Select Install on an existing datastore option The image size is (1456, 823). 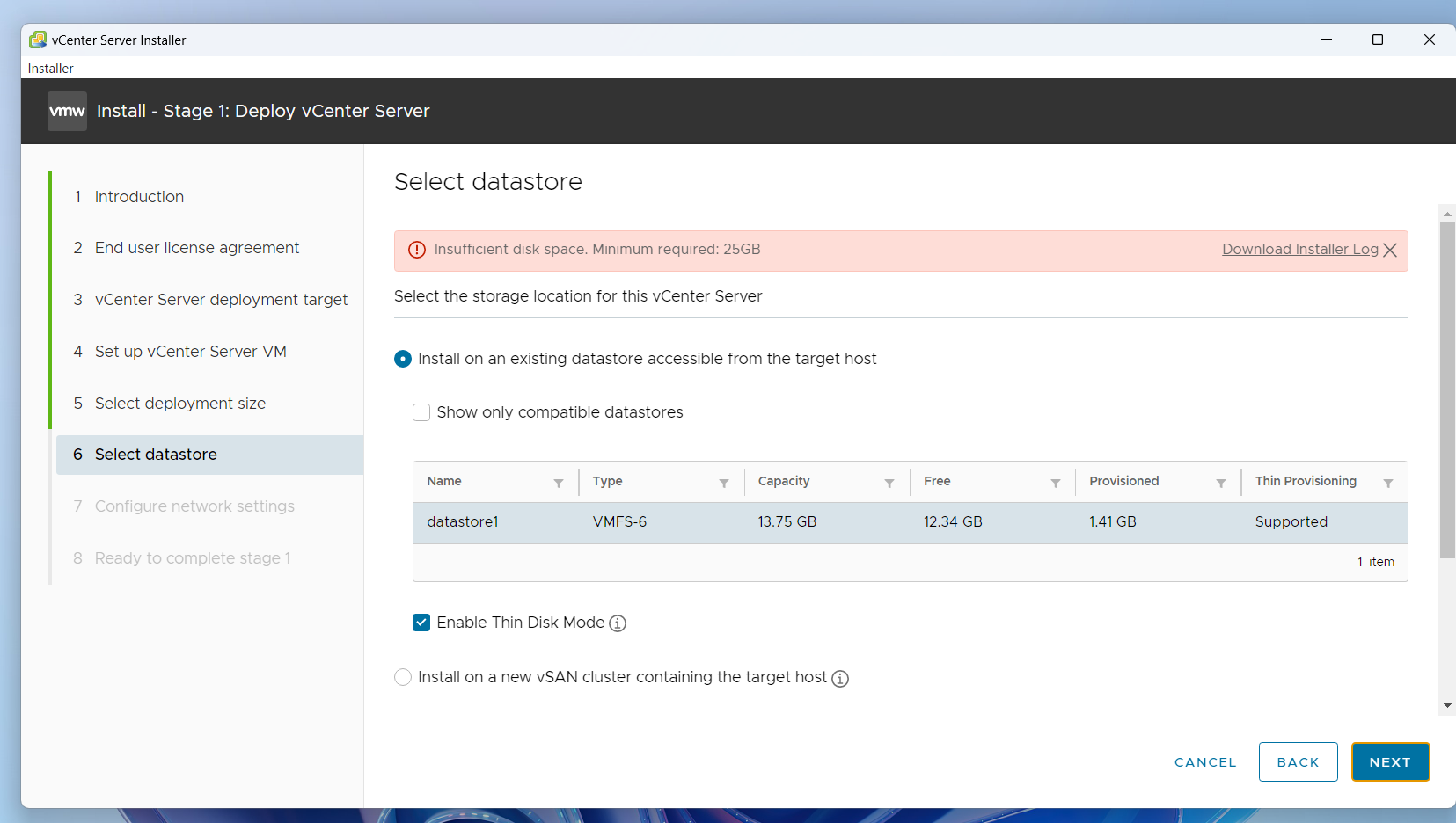403,359
